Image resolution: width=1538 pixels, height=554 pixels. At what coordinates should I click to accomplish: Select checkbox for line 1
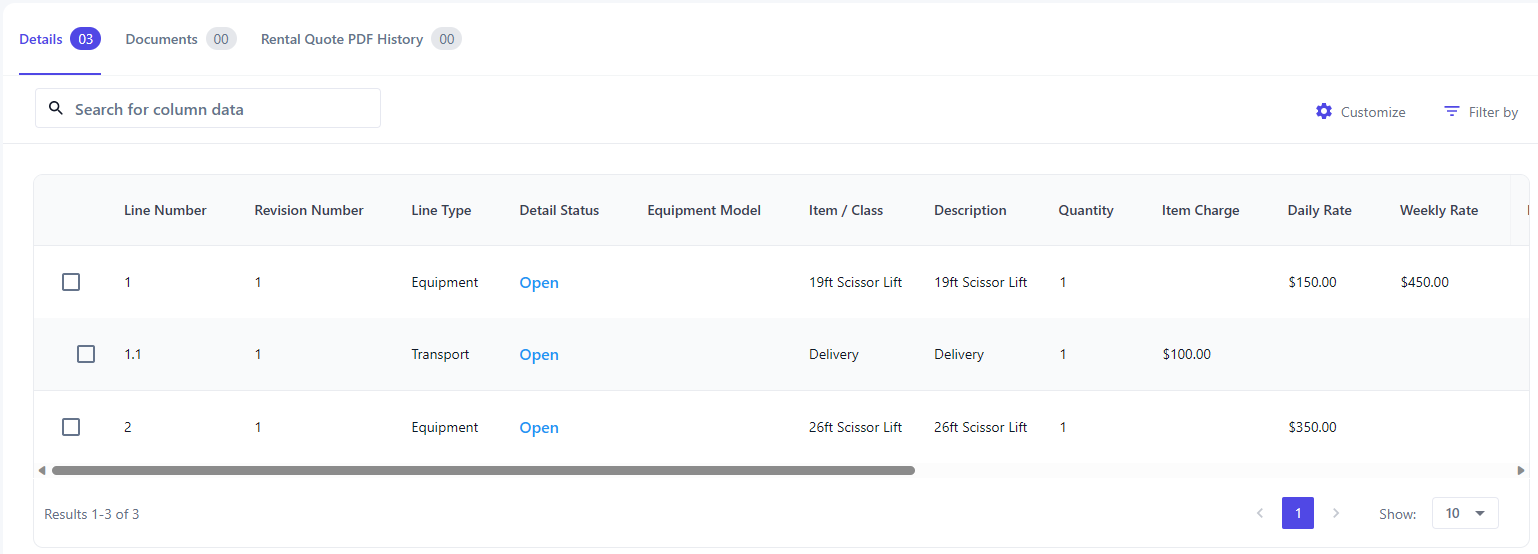tap(71, 282)
